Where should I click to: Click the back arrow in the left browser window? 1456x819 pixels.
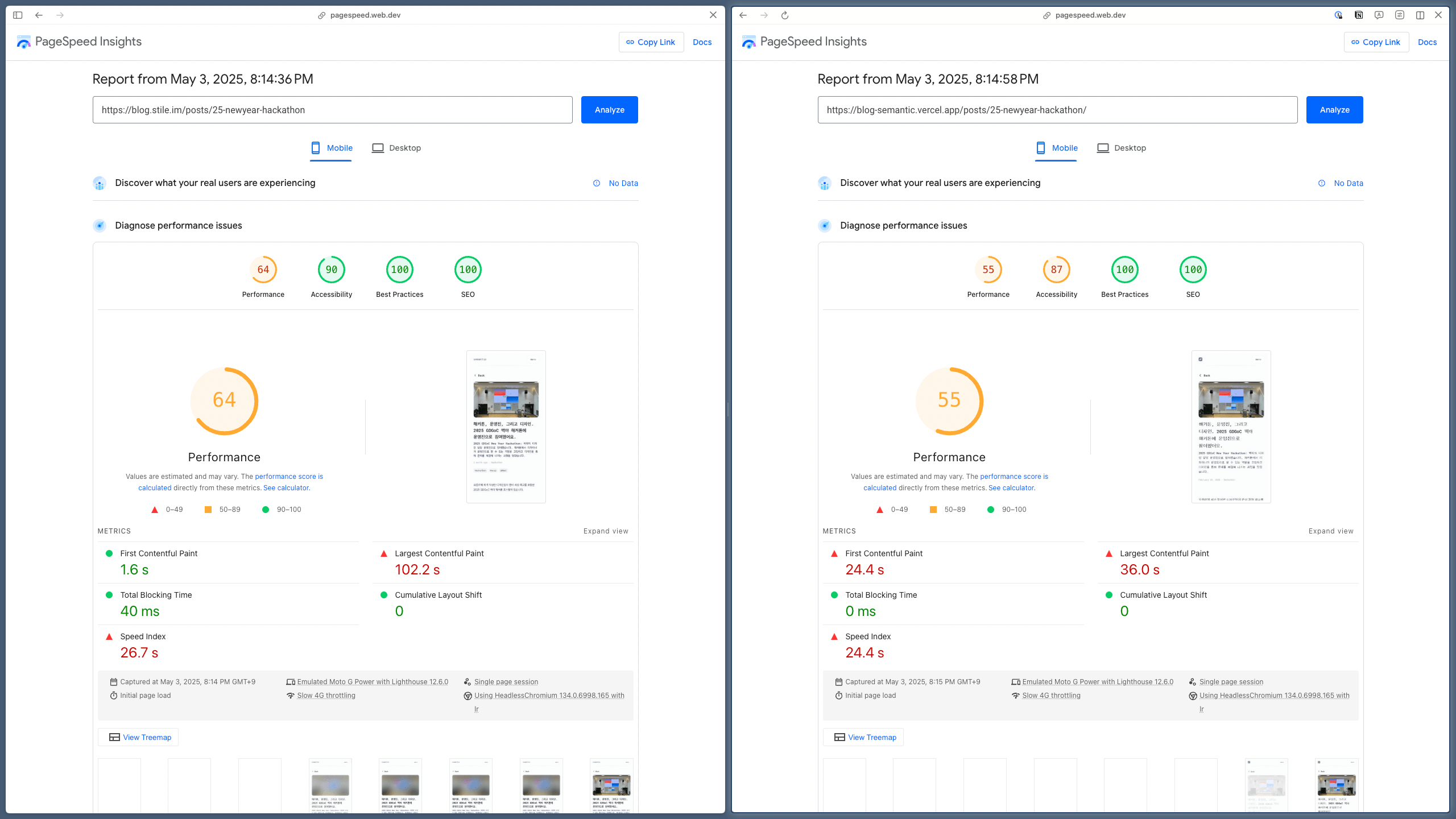click(39, 15)
